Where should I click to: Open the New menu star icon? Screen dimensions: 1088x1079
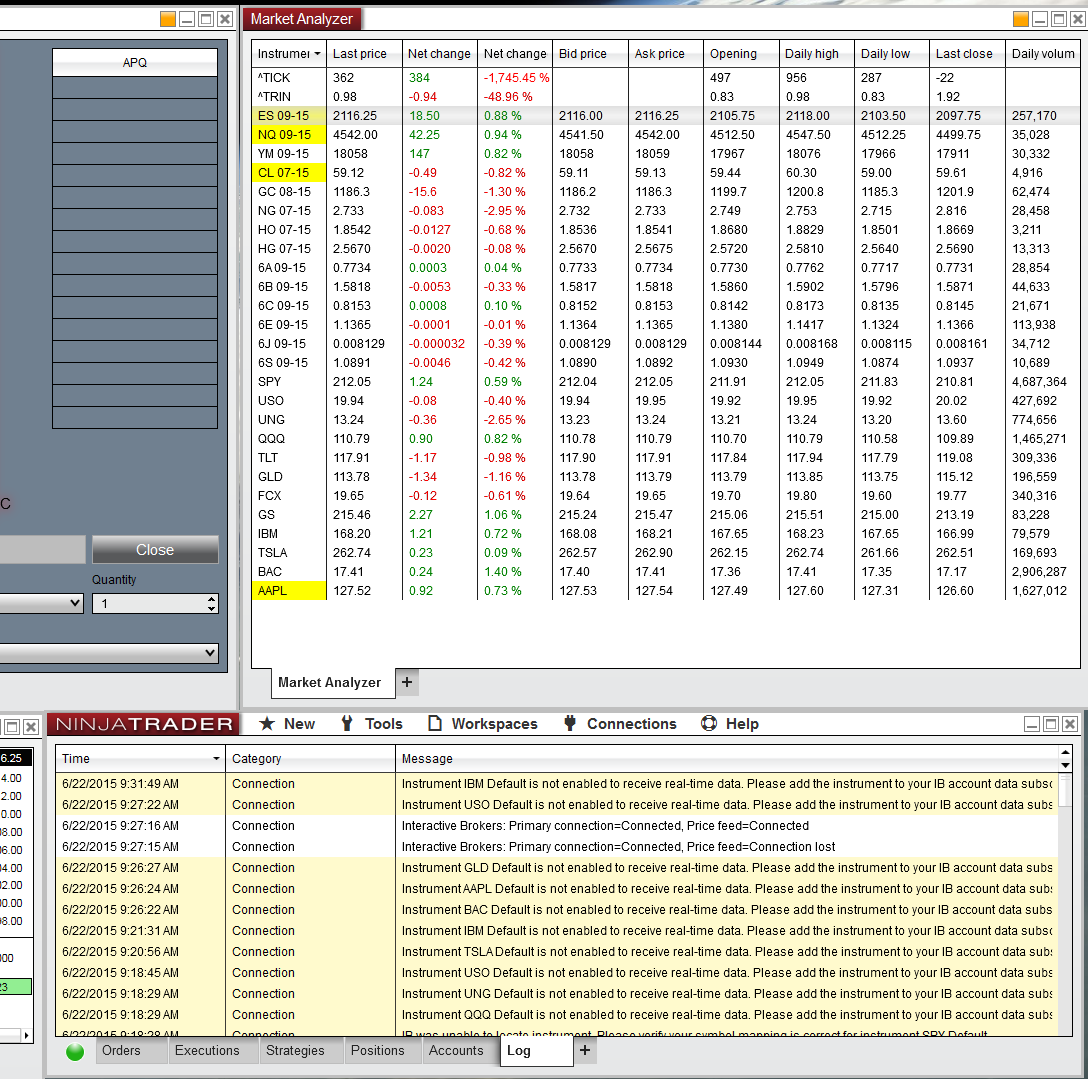(266, 724)
